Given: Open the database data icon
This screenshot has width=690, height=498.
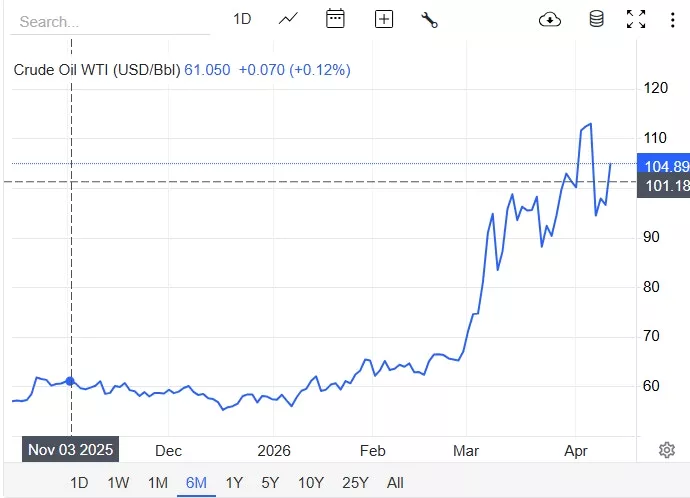Looking at the screenshot, I should pos(597,19).
